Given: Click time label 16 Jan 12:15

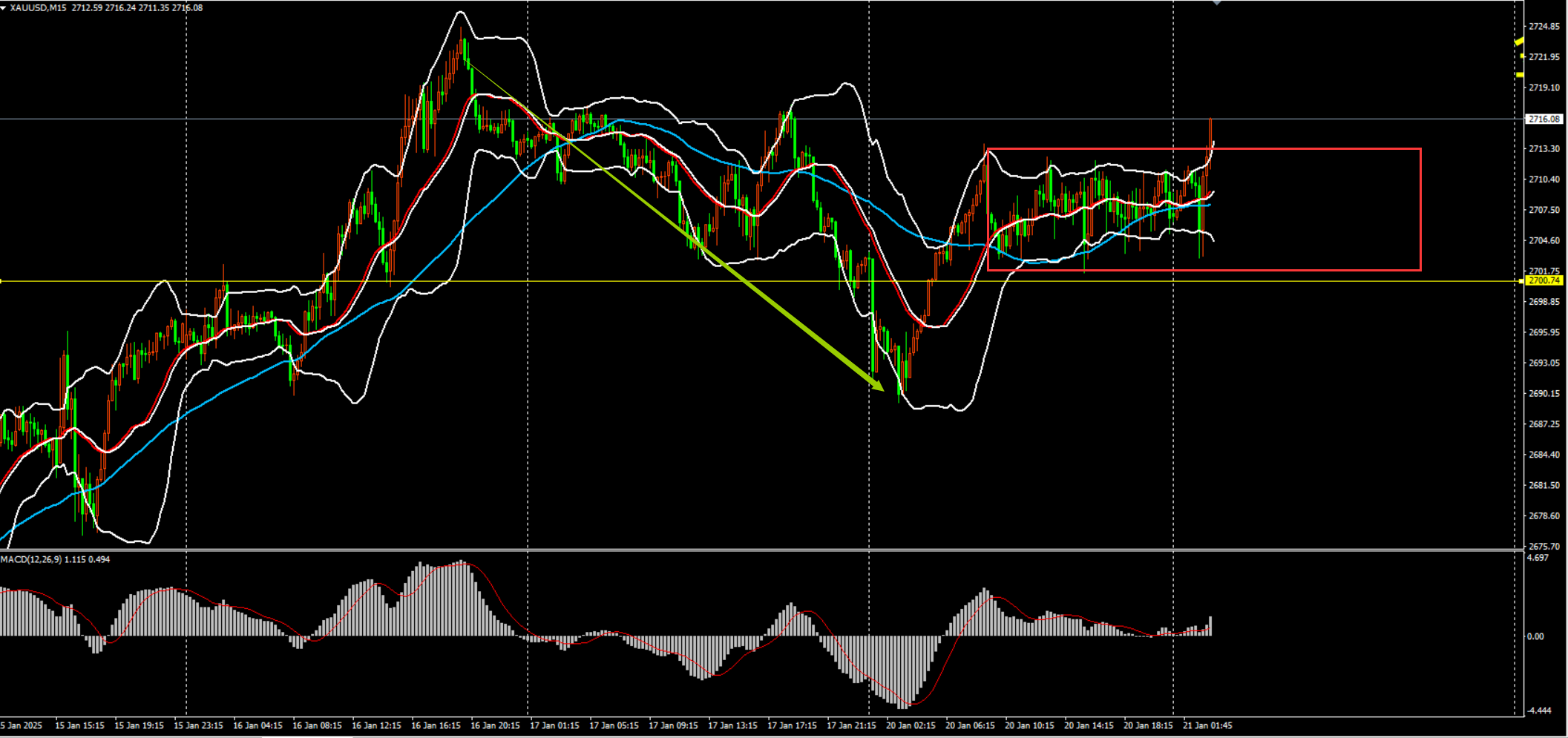Looking at the screenshot, I should (x=377, y=725).
